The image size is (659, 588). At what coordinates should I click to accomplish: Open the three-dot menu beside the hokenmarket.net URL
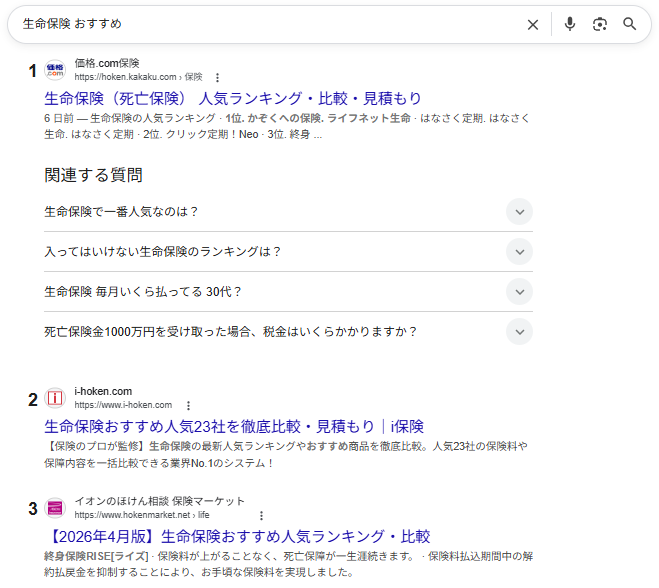coord(262,515)
